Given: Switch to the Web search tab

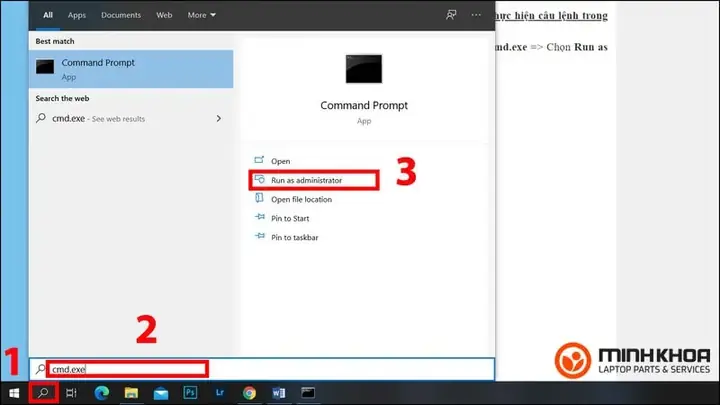Looking at the screenshot, I should pos(164,15).
